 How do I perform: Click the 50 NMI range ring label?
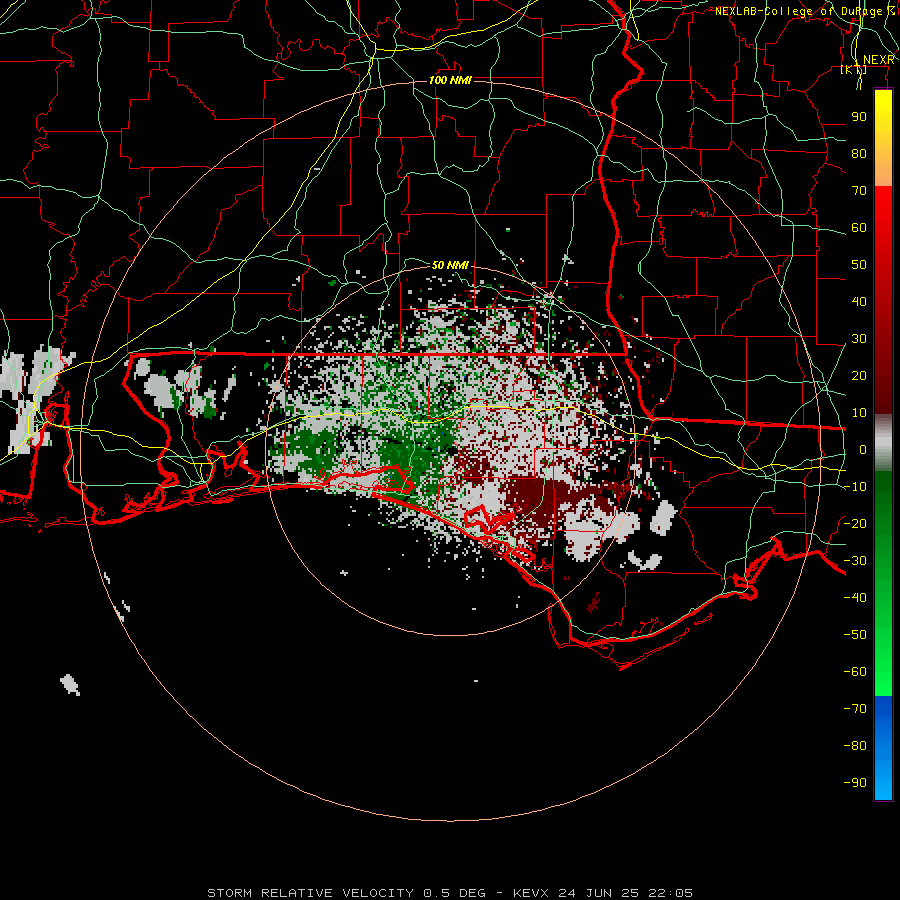click(x=450, y=265)
